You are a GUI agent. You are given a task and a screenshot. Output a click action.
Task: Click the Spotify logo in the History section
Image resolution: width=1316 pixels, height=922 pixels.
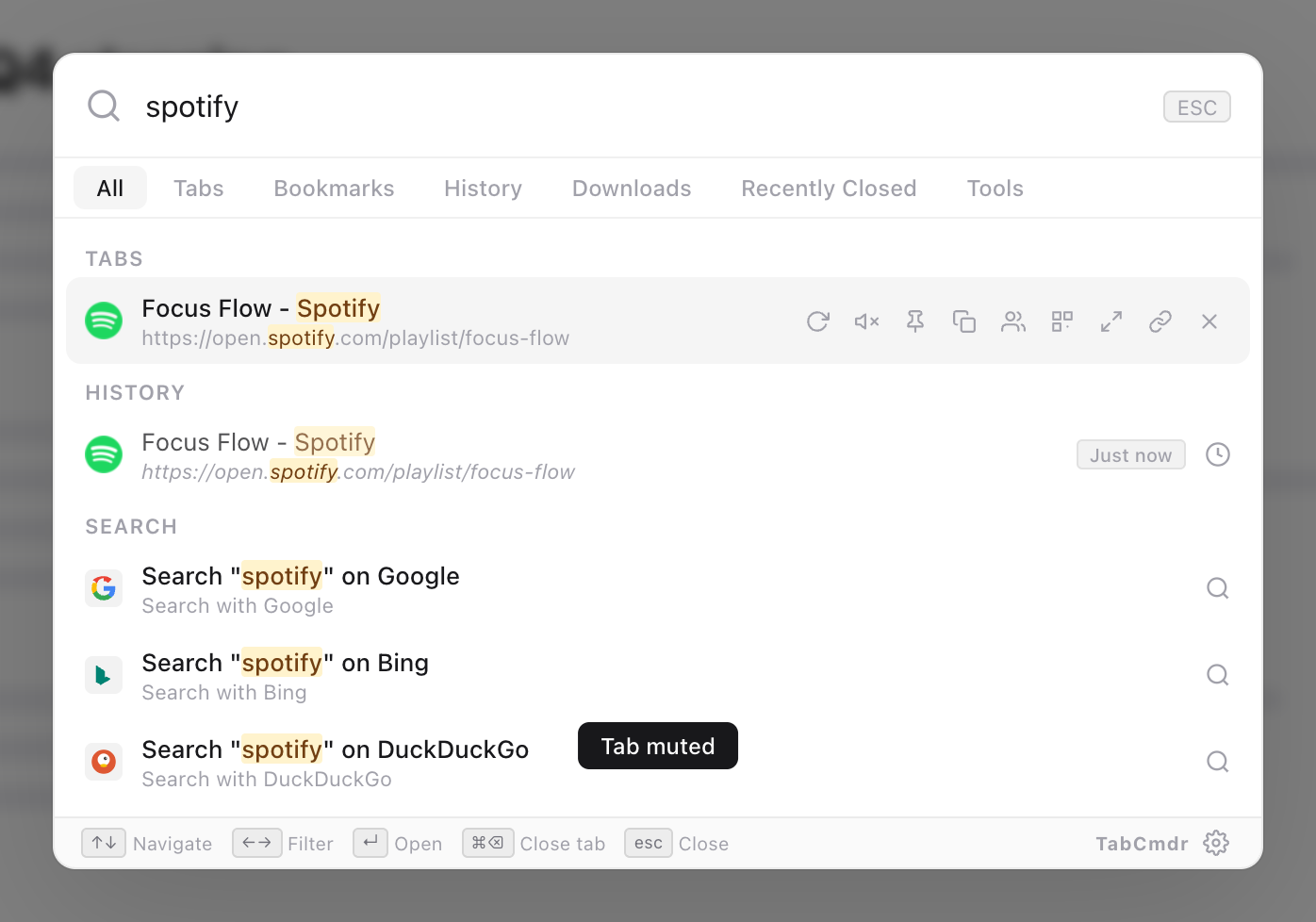(104, 454)
